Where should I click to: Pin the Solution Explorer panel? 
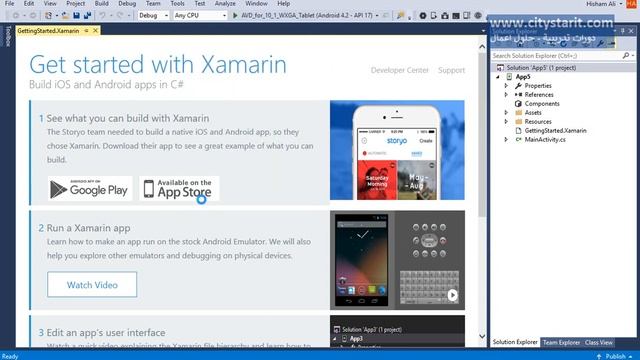(623, 31)
